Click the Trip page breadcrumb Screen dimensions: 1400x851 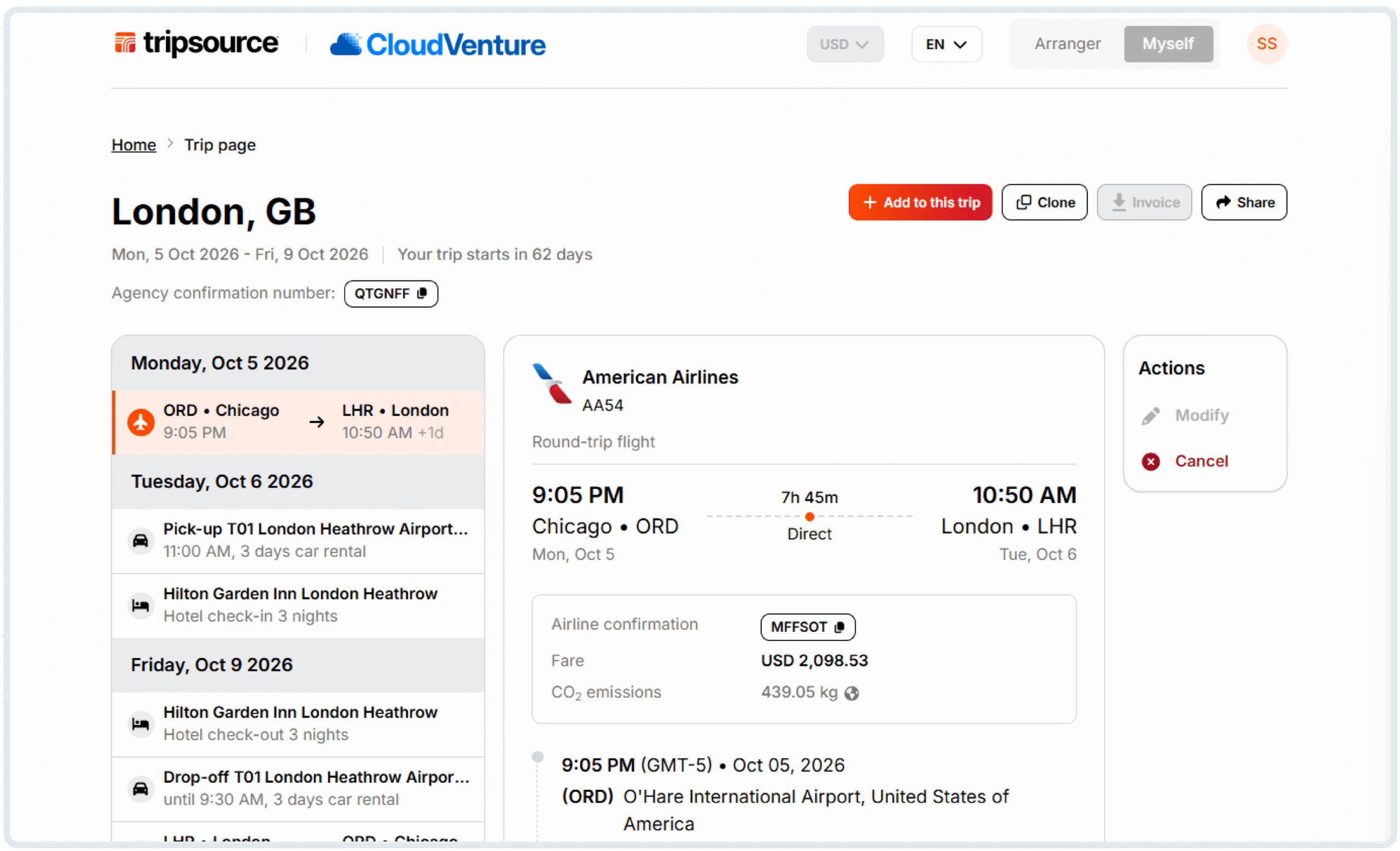click(x=220, y=145)
